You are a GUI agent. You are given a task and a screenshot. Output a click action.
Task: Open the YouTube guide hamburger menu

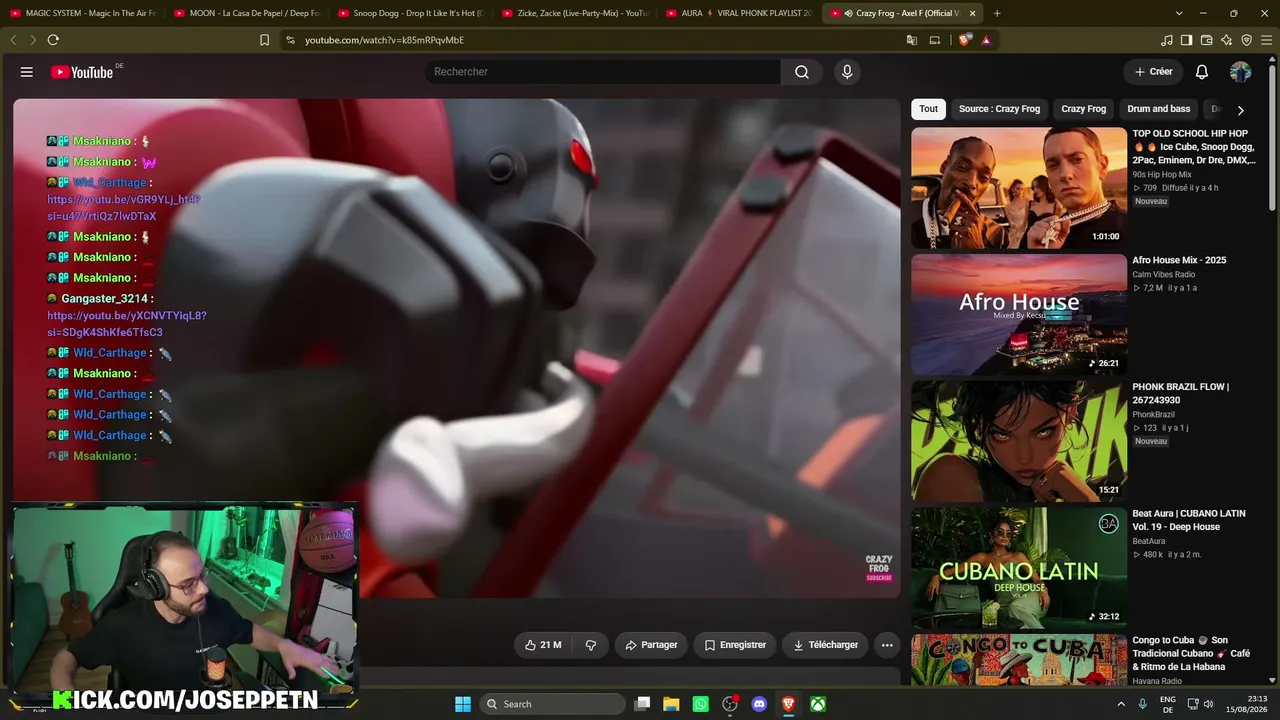tap(27, 72)
